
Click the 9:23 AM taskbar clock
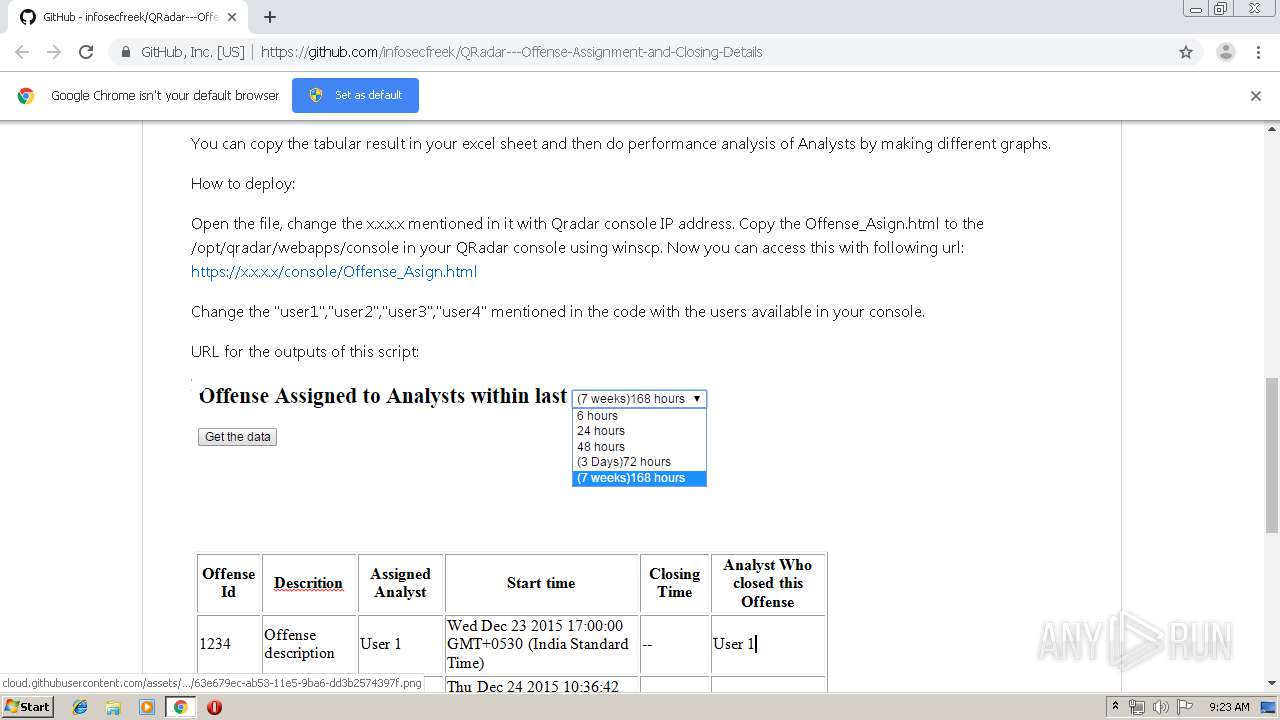pyautogui.click(x=1229, y=707)
